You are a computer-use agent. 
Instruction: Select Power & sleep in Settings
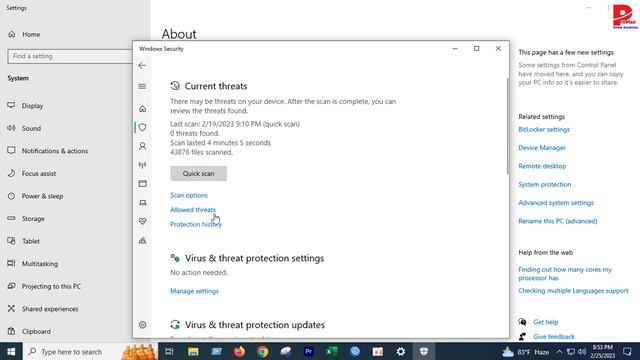tap(35, 196)
